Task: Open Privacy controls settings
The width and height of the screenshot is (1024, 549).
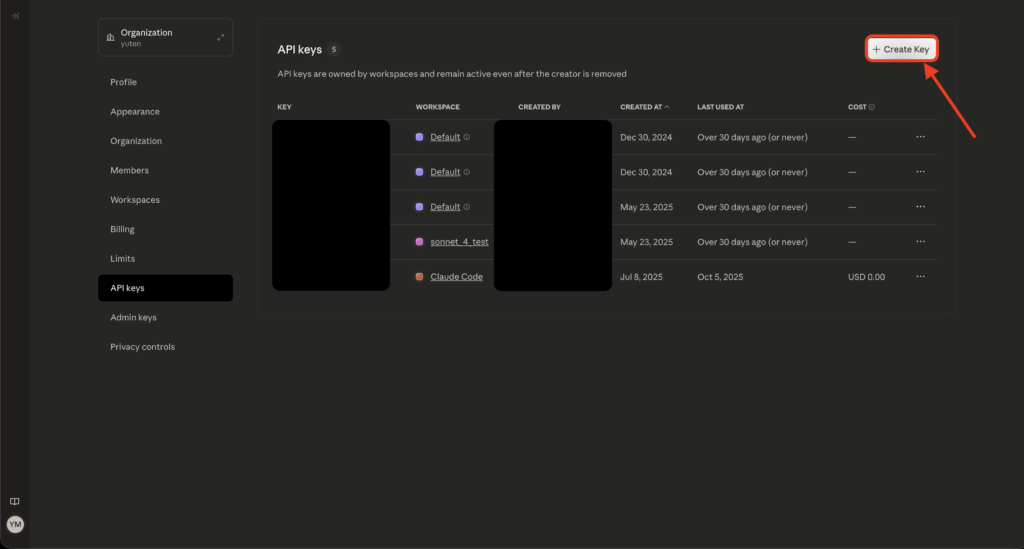Action: coord(142,347)
